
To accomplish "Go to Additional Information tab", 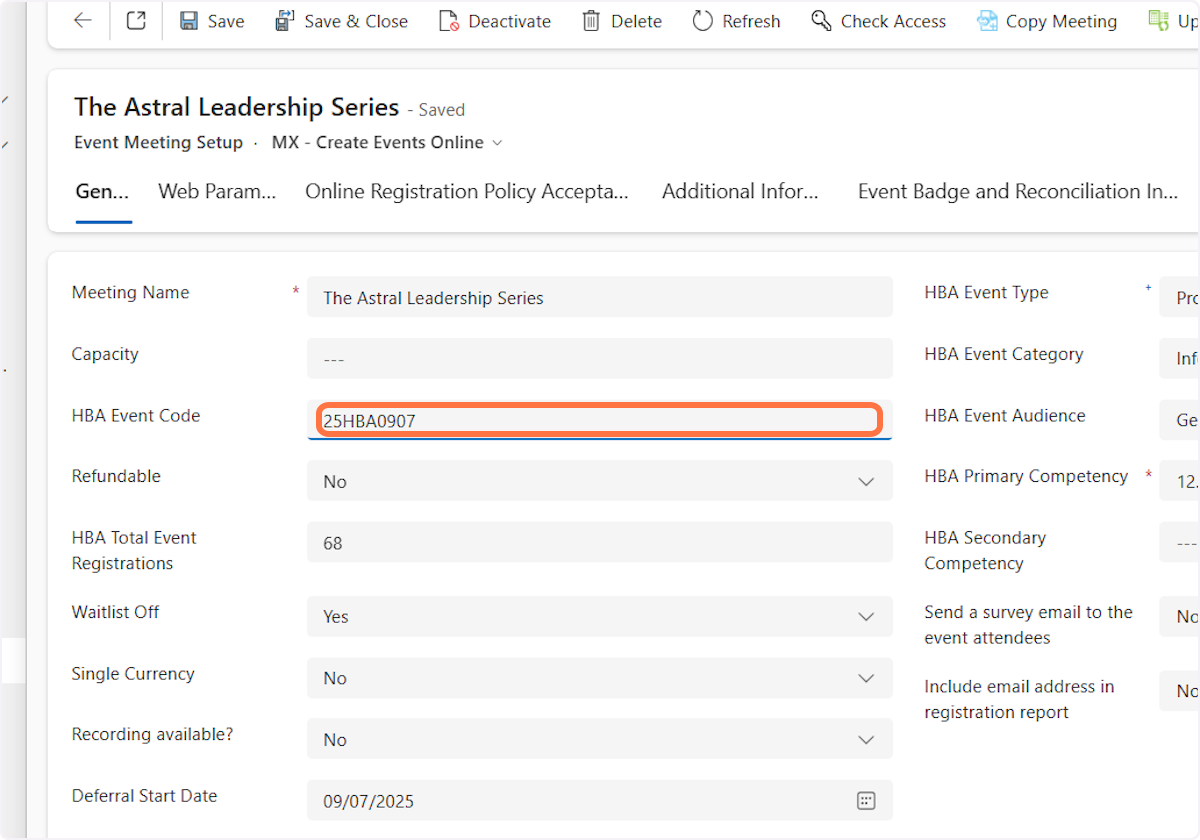I will [740, 192].
